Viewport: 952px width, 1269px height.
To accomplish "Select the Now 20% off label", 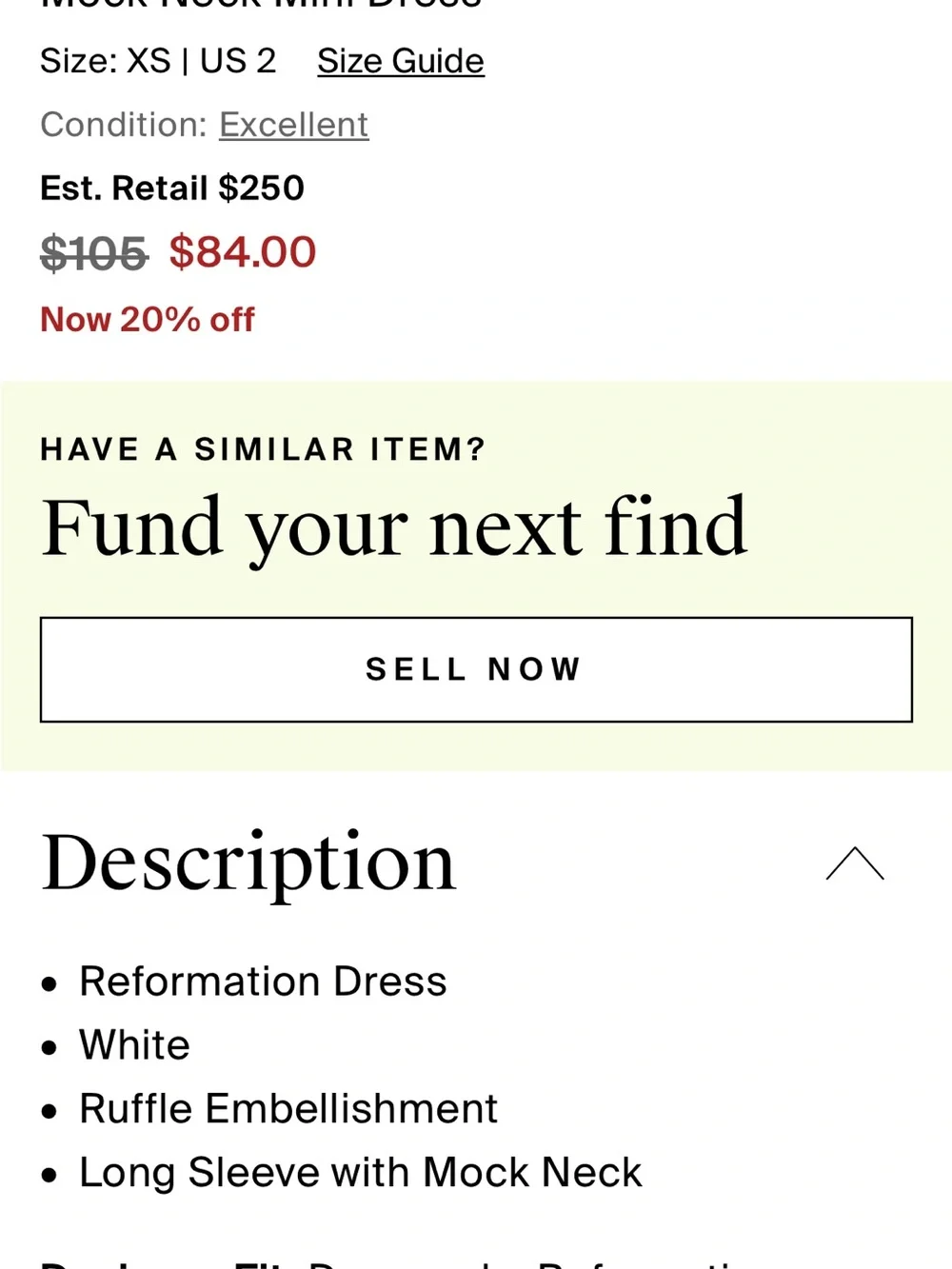I will click(x=148, y=320).
